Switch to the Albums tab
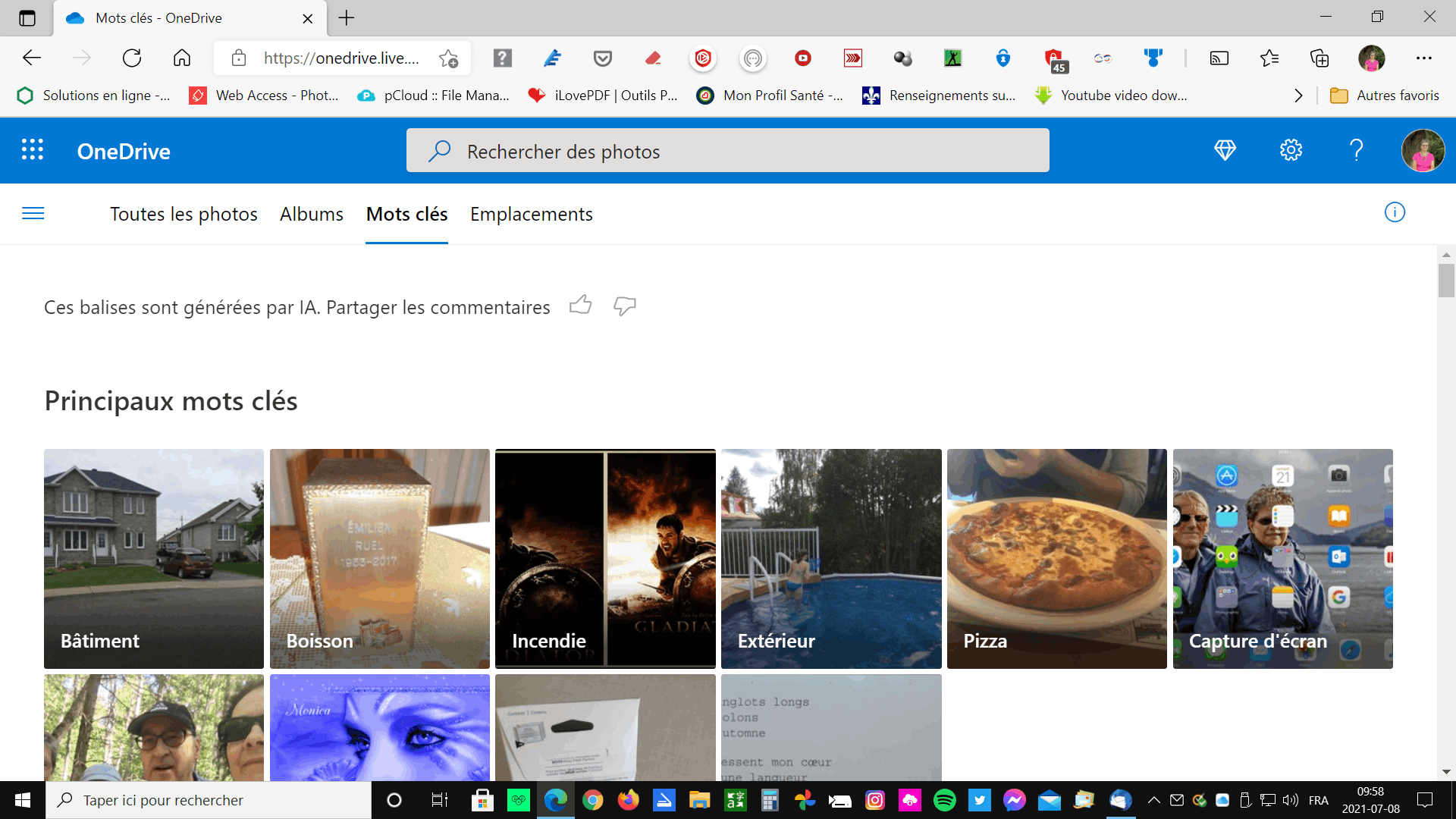The image size is (1456, 819). click(x=312, y=215)
